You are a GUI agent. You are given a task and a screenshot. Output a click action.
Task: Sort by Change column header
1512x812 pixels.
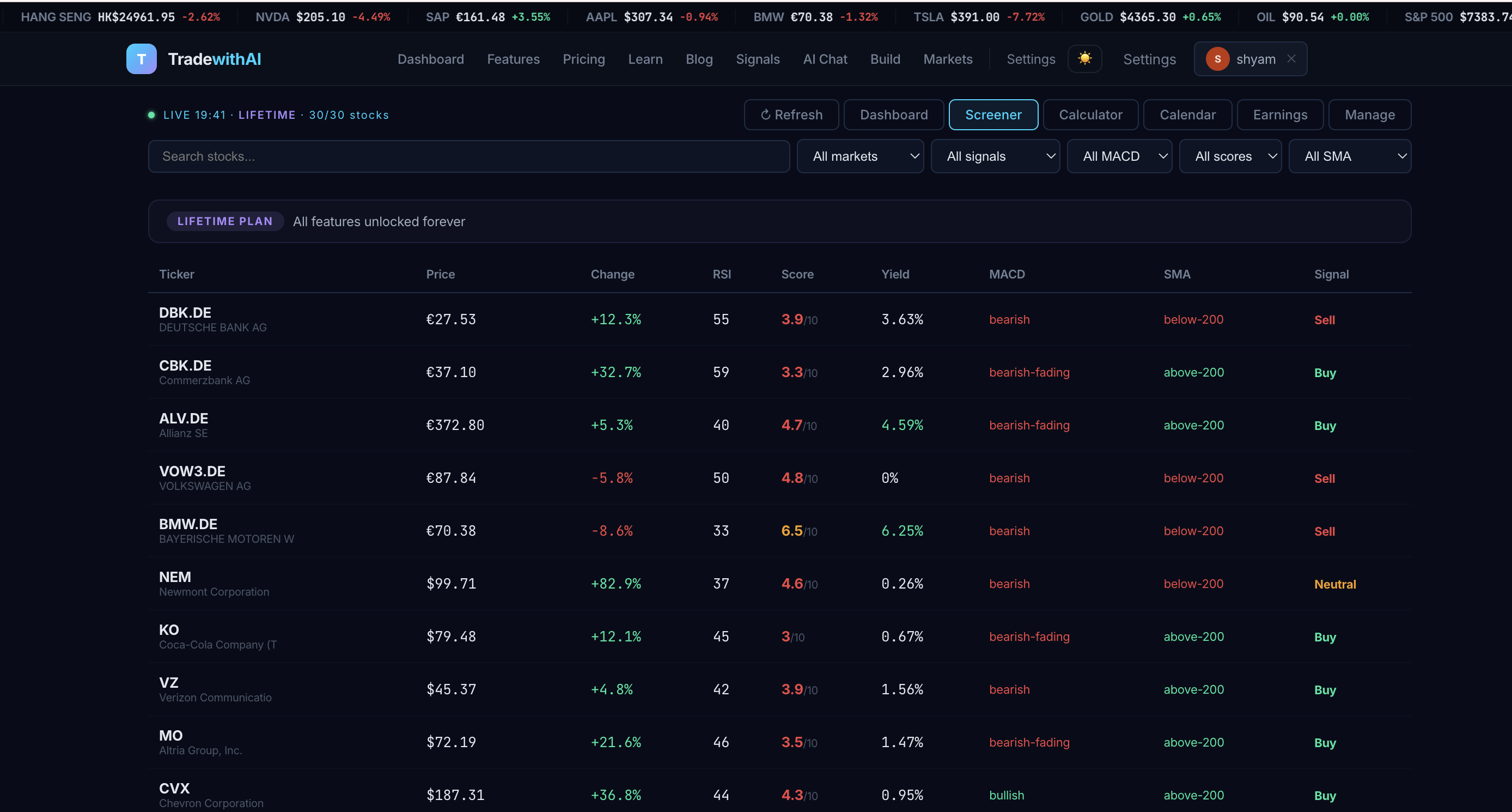(612, 274)
